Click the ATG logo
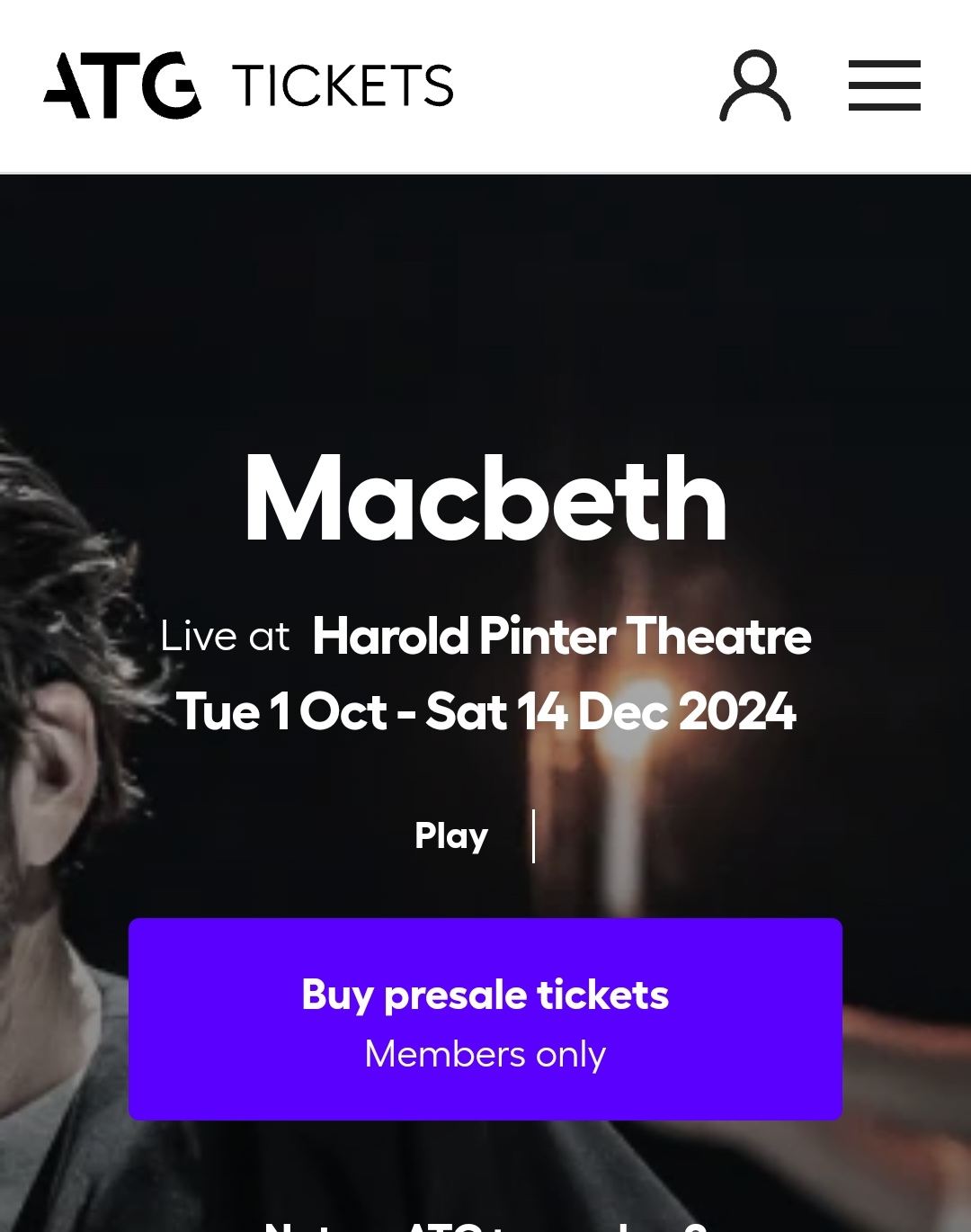Viewport: 971px width, 1232px height. click(x=122, y=85)
